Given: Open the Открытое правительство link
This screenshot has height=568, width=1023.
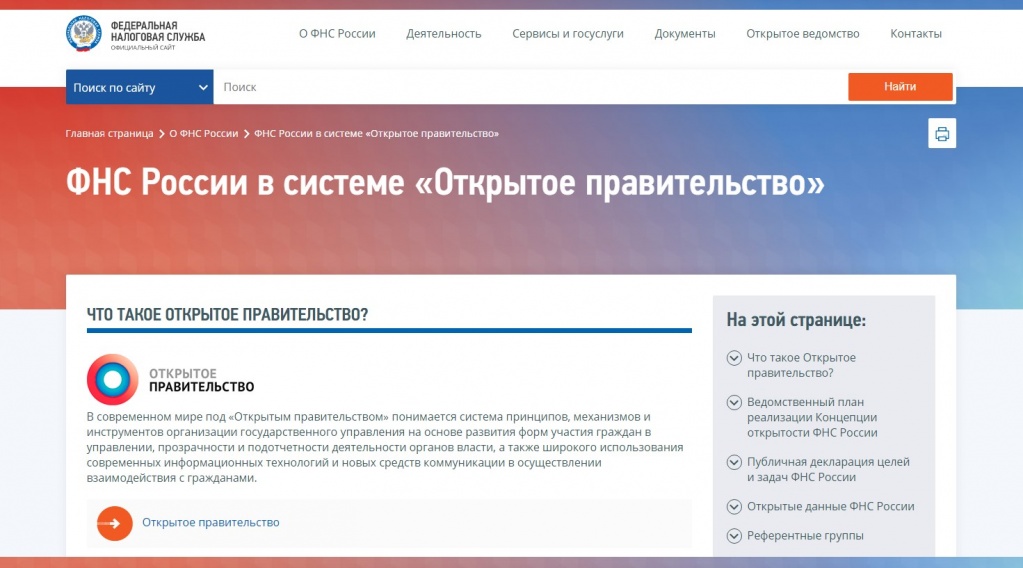Looking at the screenshot, I should (x=211, y=522).
